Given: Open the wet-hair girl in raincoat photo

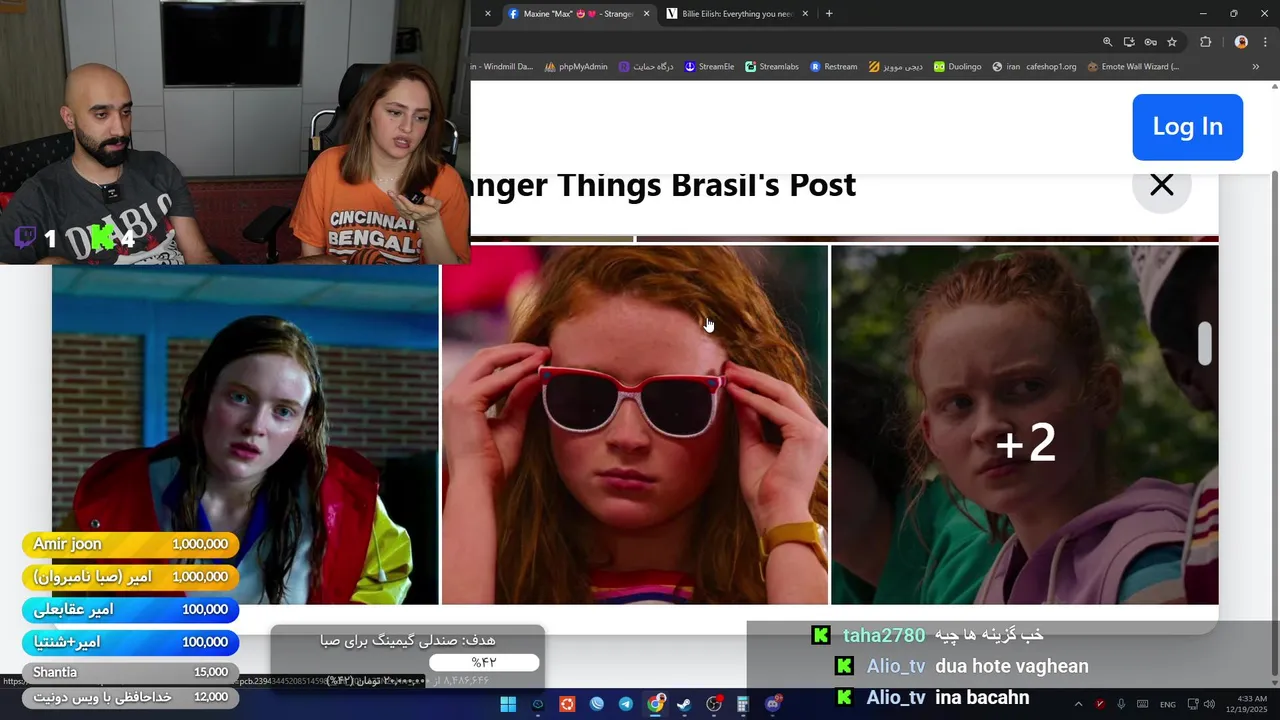Looking at the screenshot, I should [245, 434].
